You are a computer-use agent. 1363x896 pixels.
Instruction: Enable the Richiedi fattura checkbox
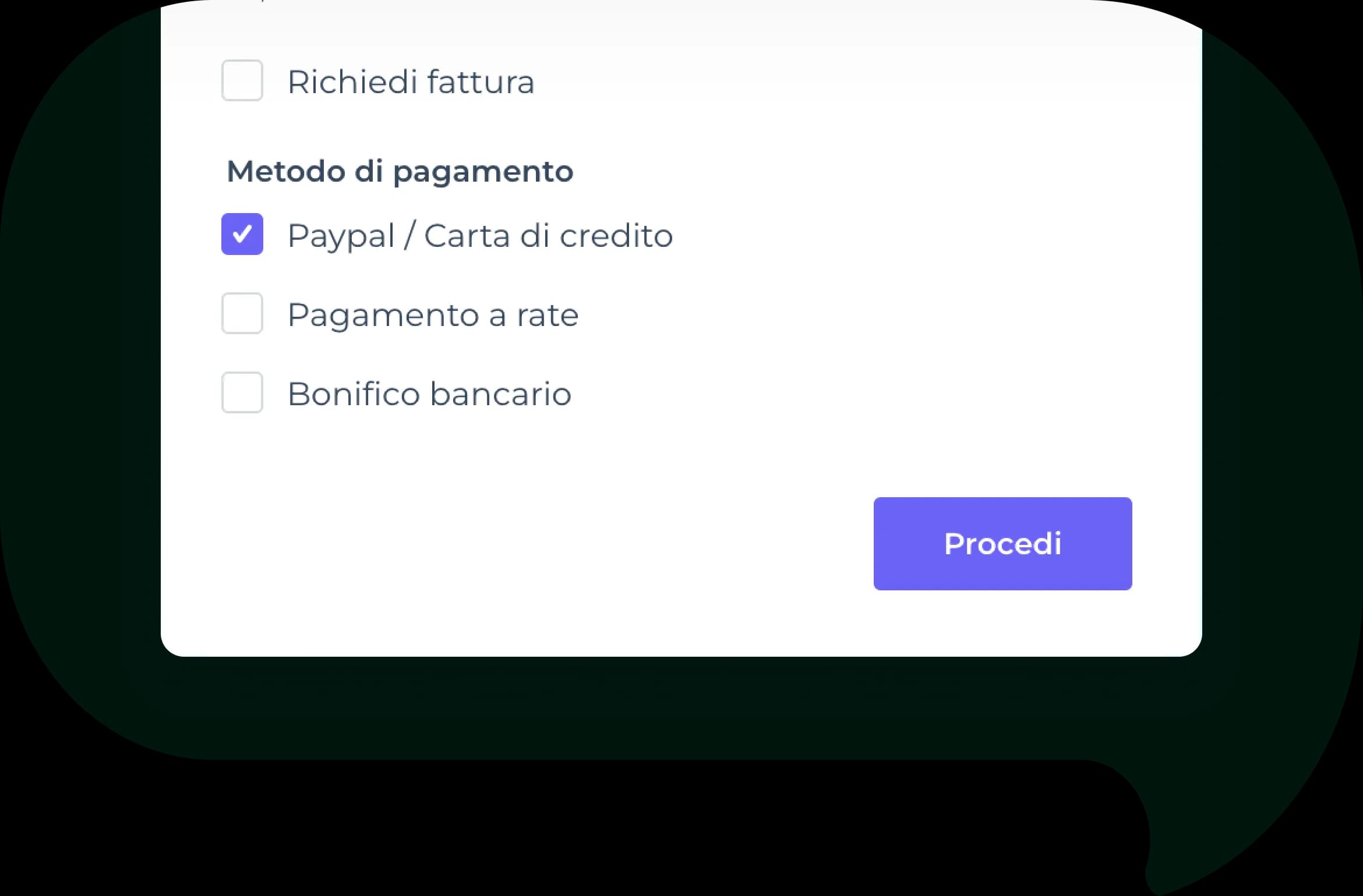[x=242, y=80]
